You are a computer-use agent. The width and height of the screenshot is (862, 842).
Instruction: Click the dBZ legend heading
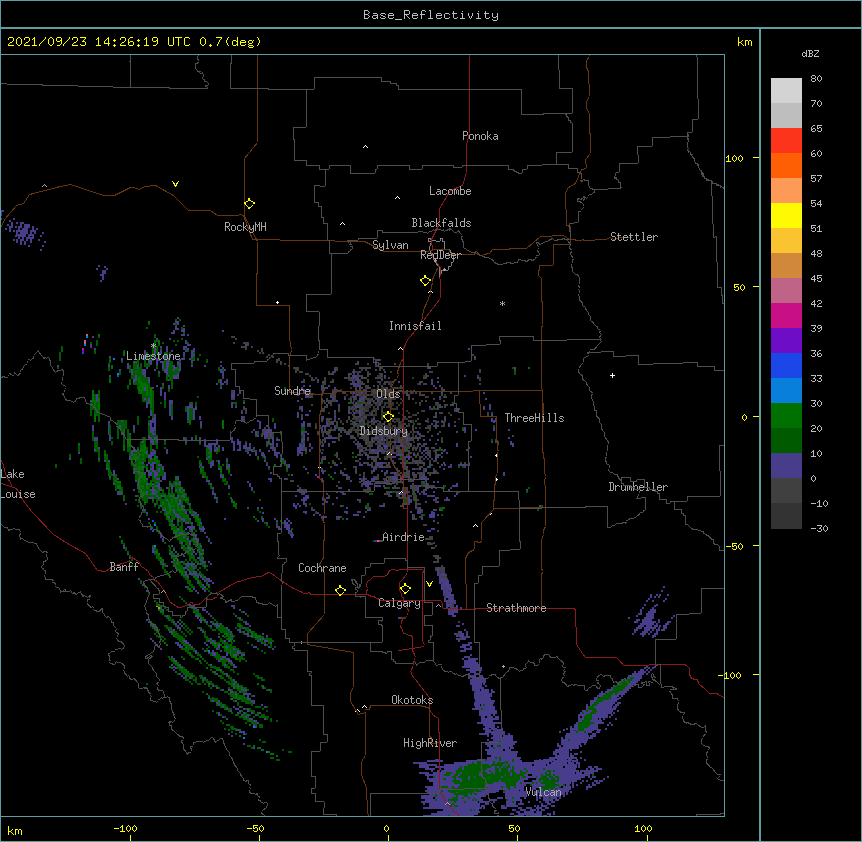(x=810, y=54)
